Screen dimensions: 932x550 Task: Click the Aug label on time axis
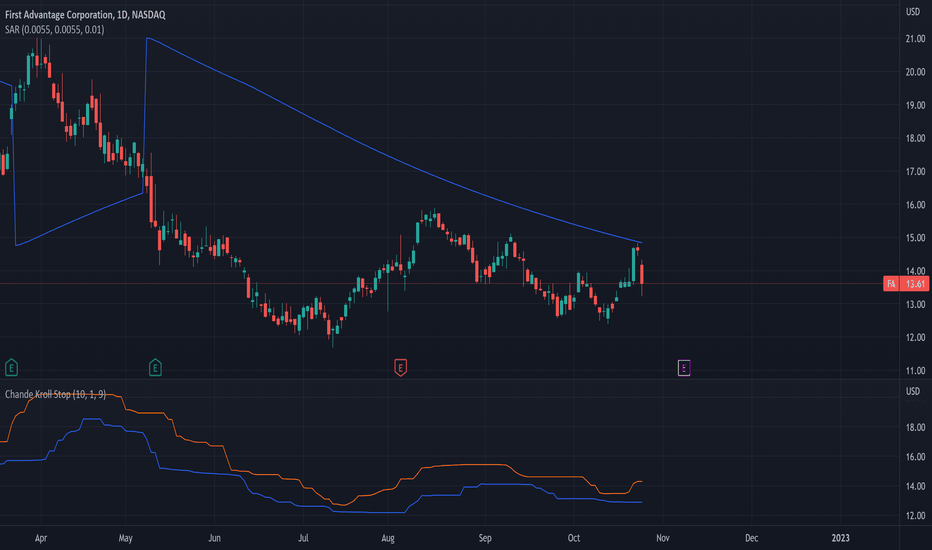click(x=388, y=538)
